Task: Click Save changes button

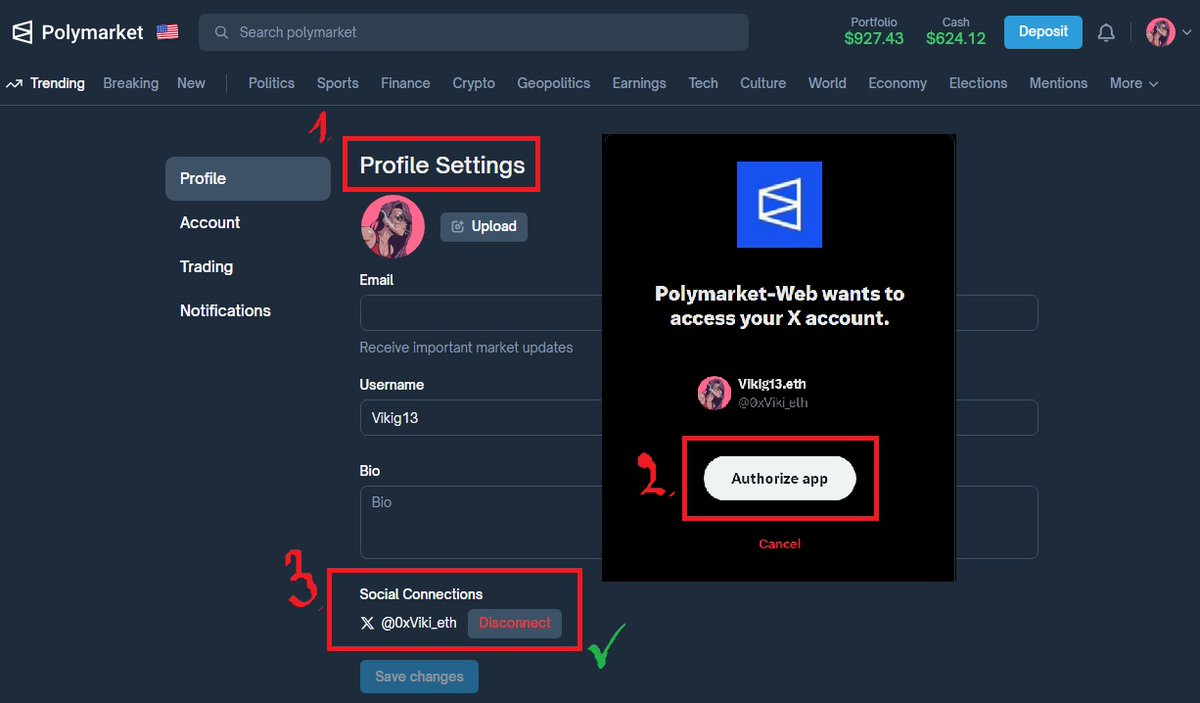Action: (x=419, y=676)
